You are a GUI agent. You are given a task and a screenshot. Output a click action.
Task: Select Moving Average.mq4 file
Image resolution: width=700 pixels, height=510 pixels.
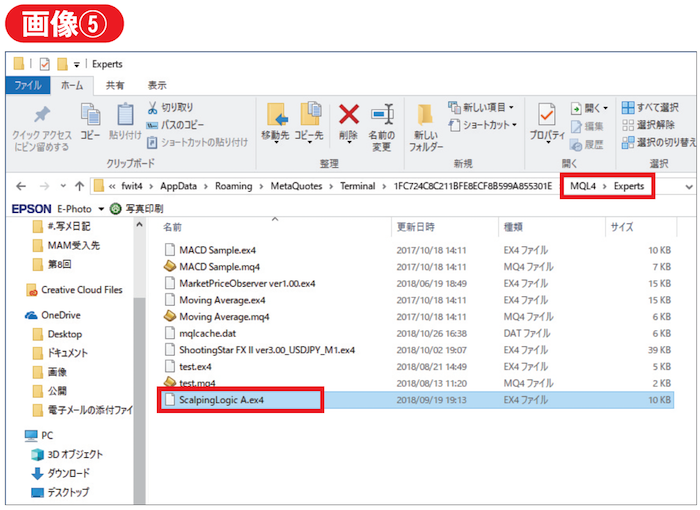click(x=417, y=317)
